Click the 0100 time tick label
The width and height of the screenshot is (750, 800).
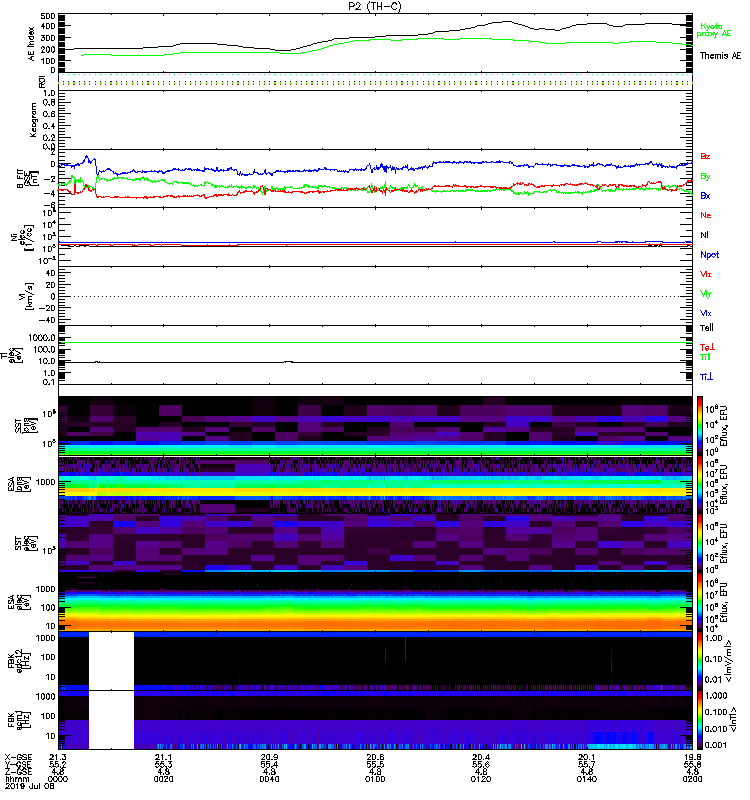[375, 779]
